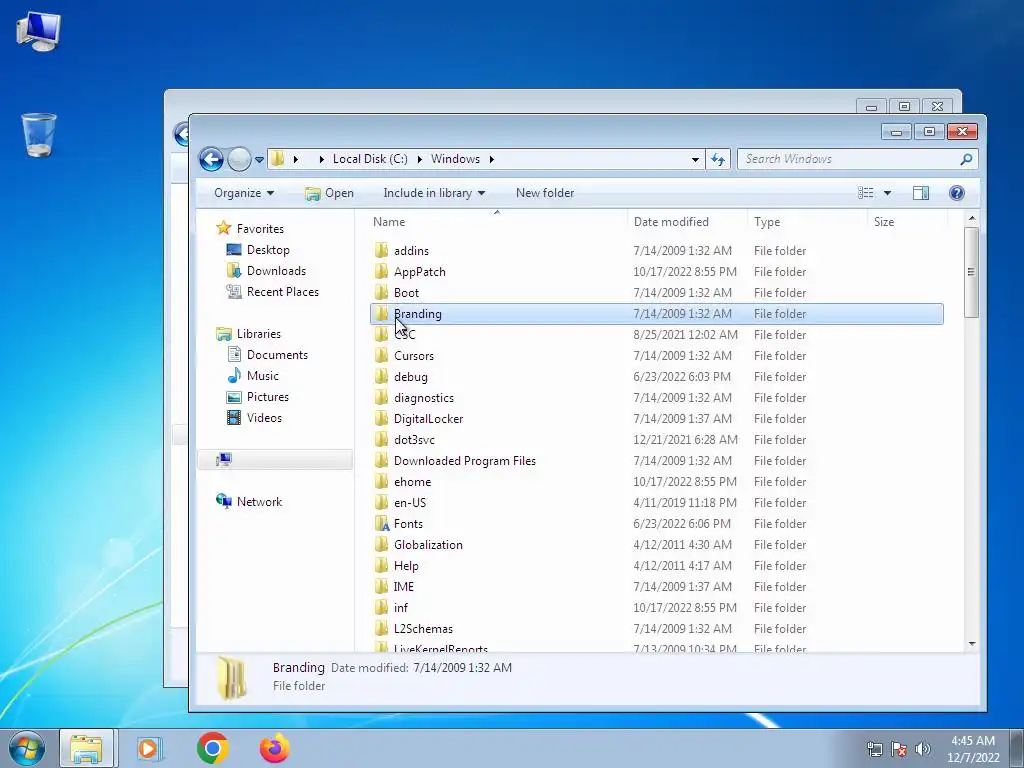The image size is (1024, 768).
Task: Open the Organize menu
Action: tap(244, 193)
